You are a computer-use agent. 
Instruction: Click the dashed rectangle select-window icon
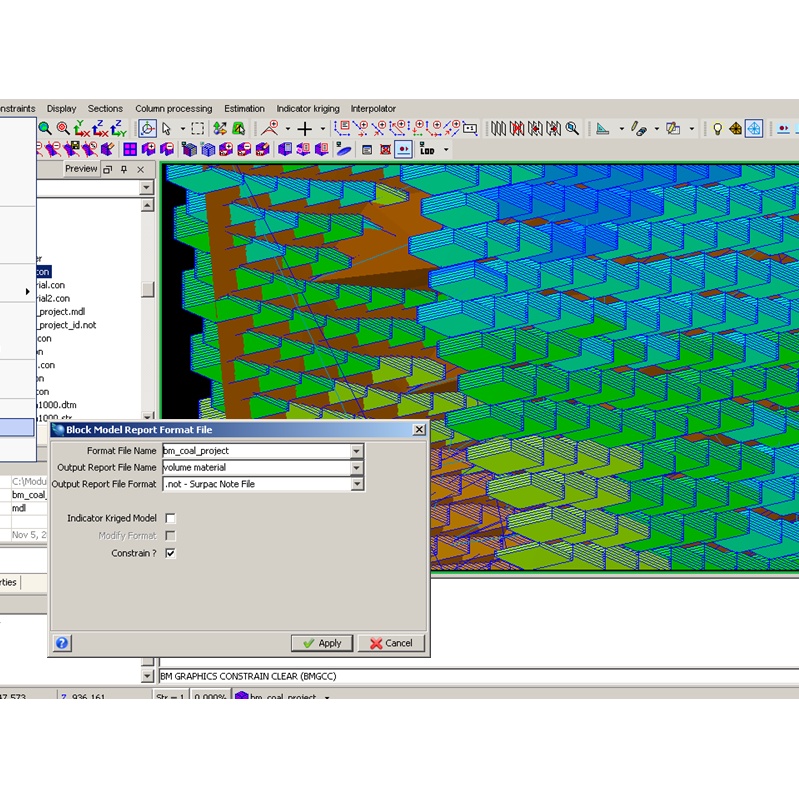point(198,129)
